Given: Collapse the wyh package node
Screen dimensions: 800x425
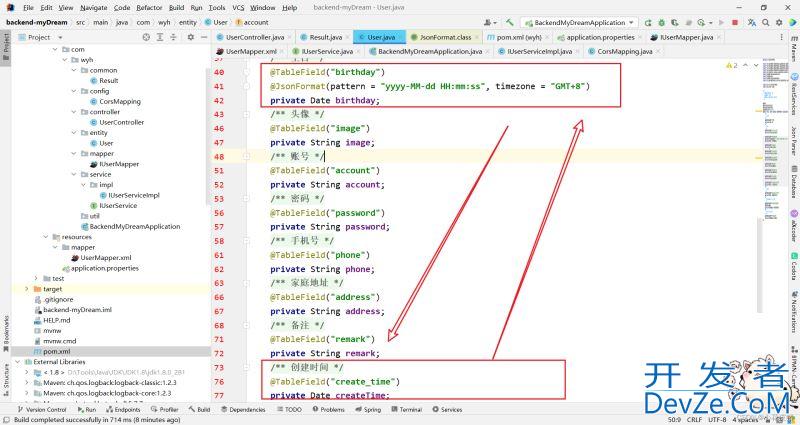Looking at the screenshot, I should click(x=65, y=60).
